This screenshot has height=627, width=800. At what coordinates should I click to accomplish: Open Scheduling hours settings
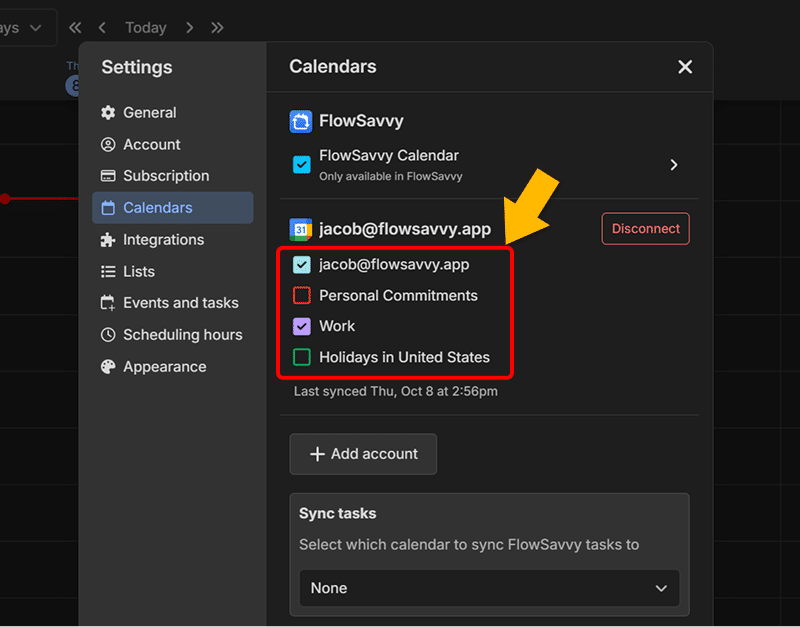point(172,335)
